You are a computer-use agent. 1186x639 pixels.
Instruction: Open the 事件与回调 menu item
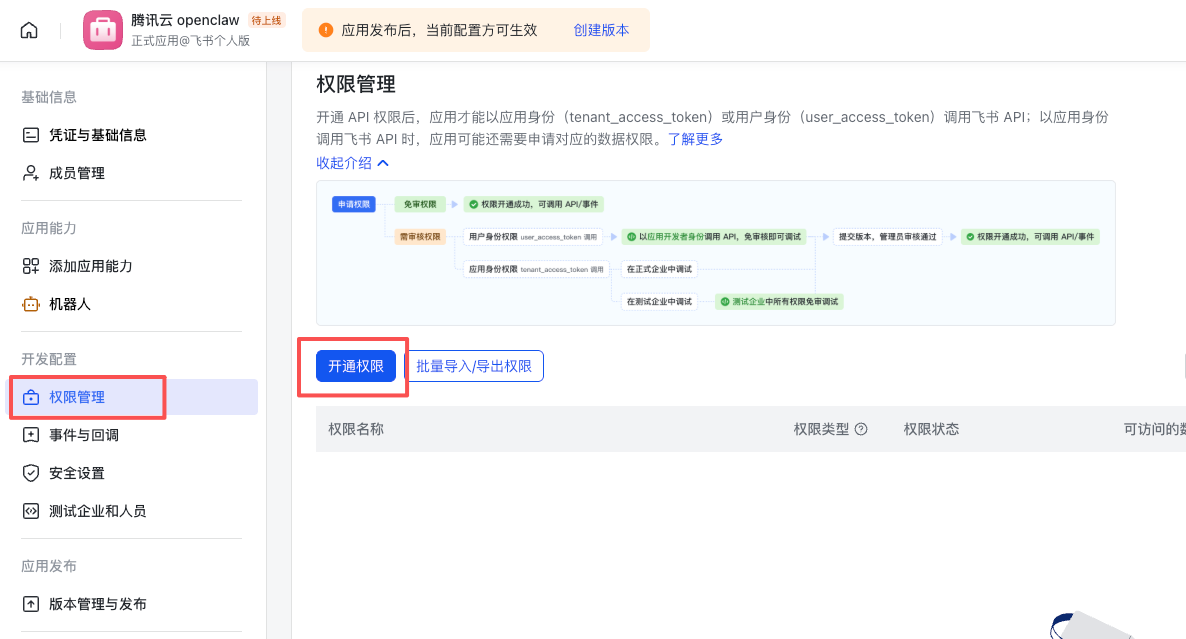[84, 435]
